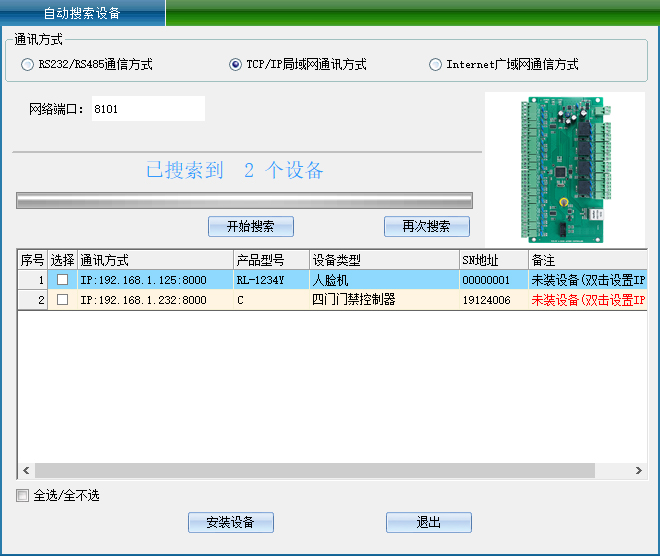Select cell IP:192.168.1.232:8000

click(x=155, y=300)
